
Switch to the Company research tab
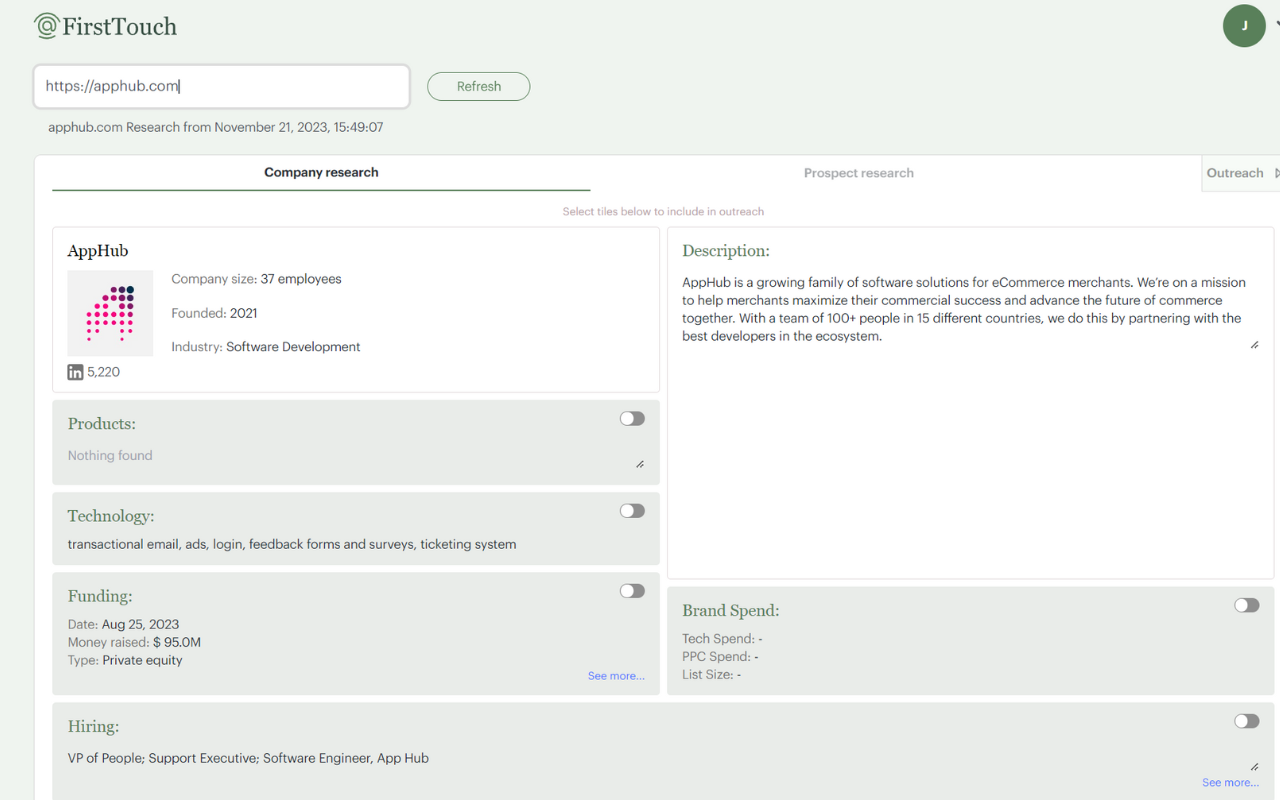click(321, 172)
